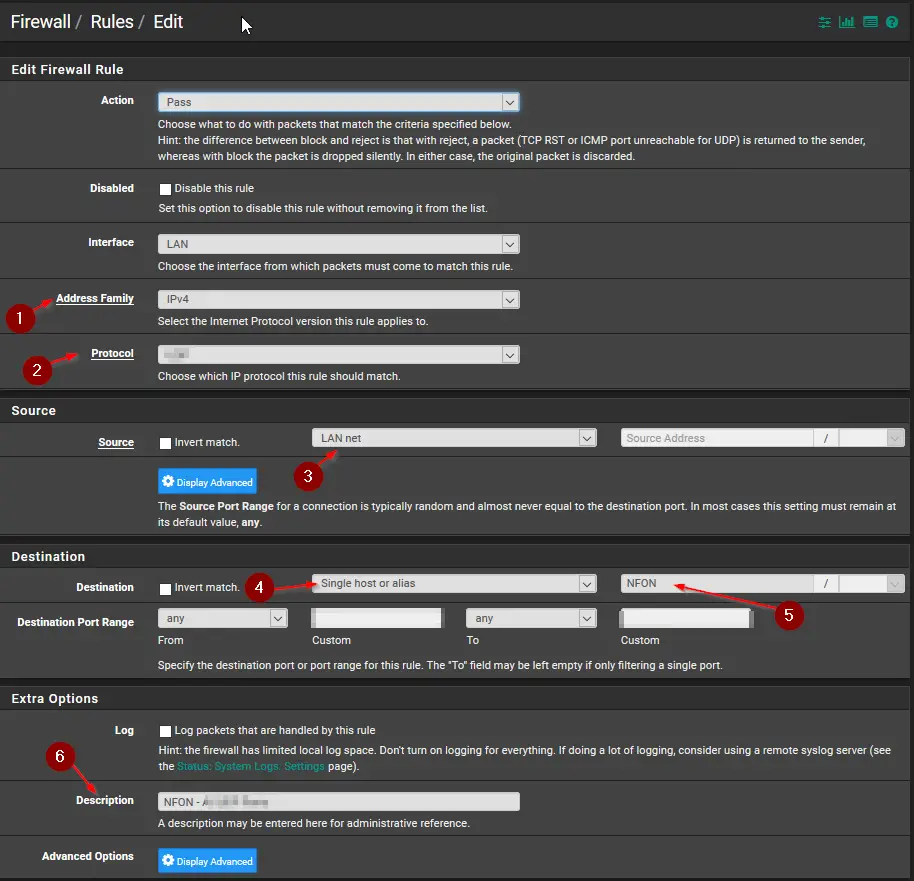Click the From Custom port input field
The image size is (914, 881).
click(377, 618)
